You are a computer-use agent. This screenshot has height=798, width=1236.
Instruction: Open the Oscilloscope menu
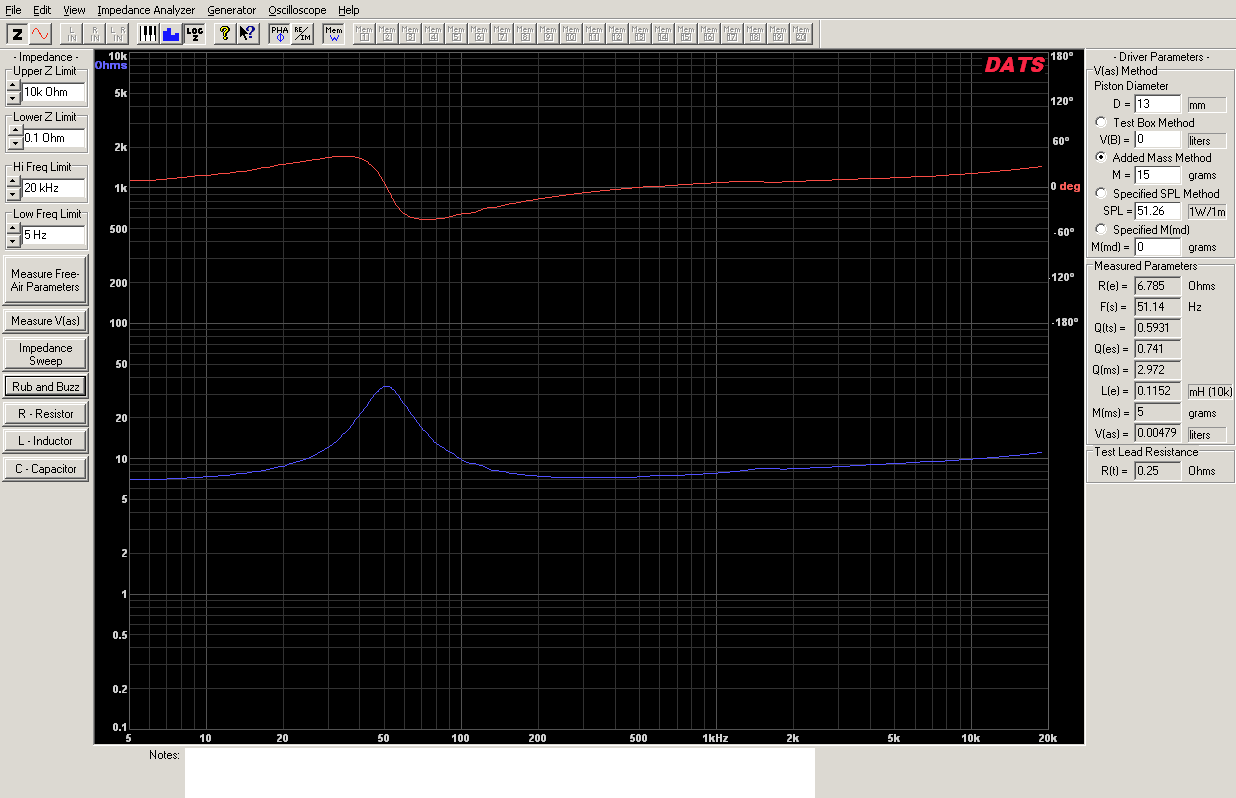tap(297, 10)
